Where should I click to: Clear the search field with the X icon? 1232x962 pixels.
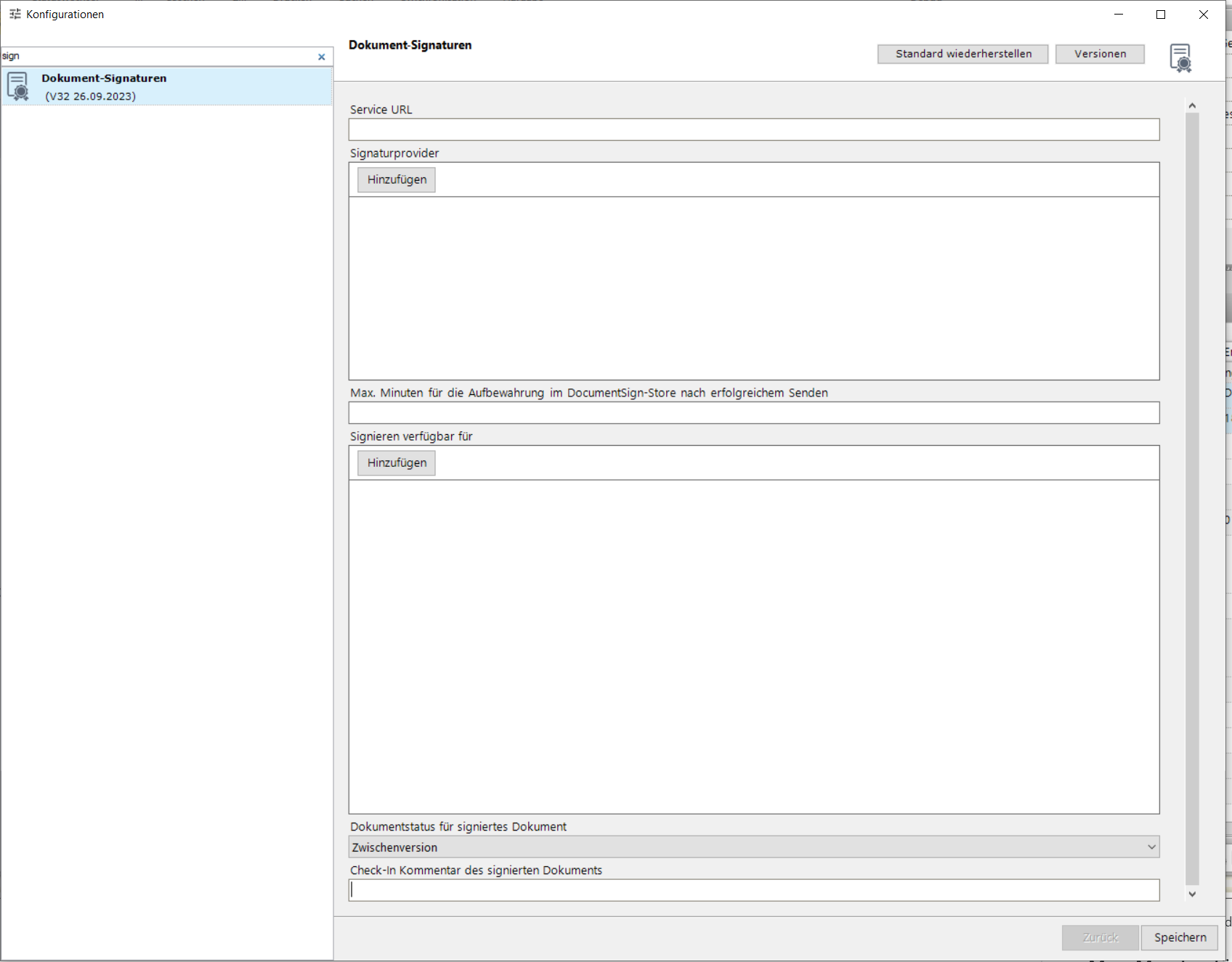(322, 57)
